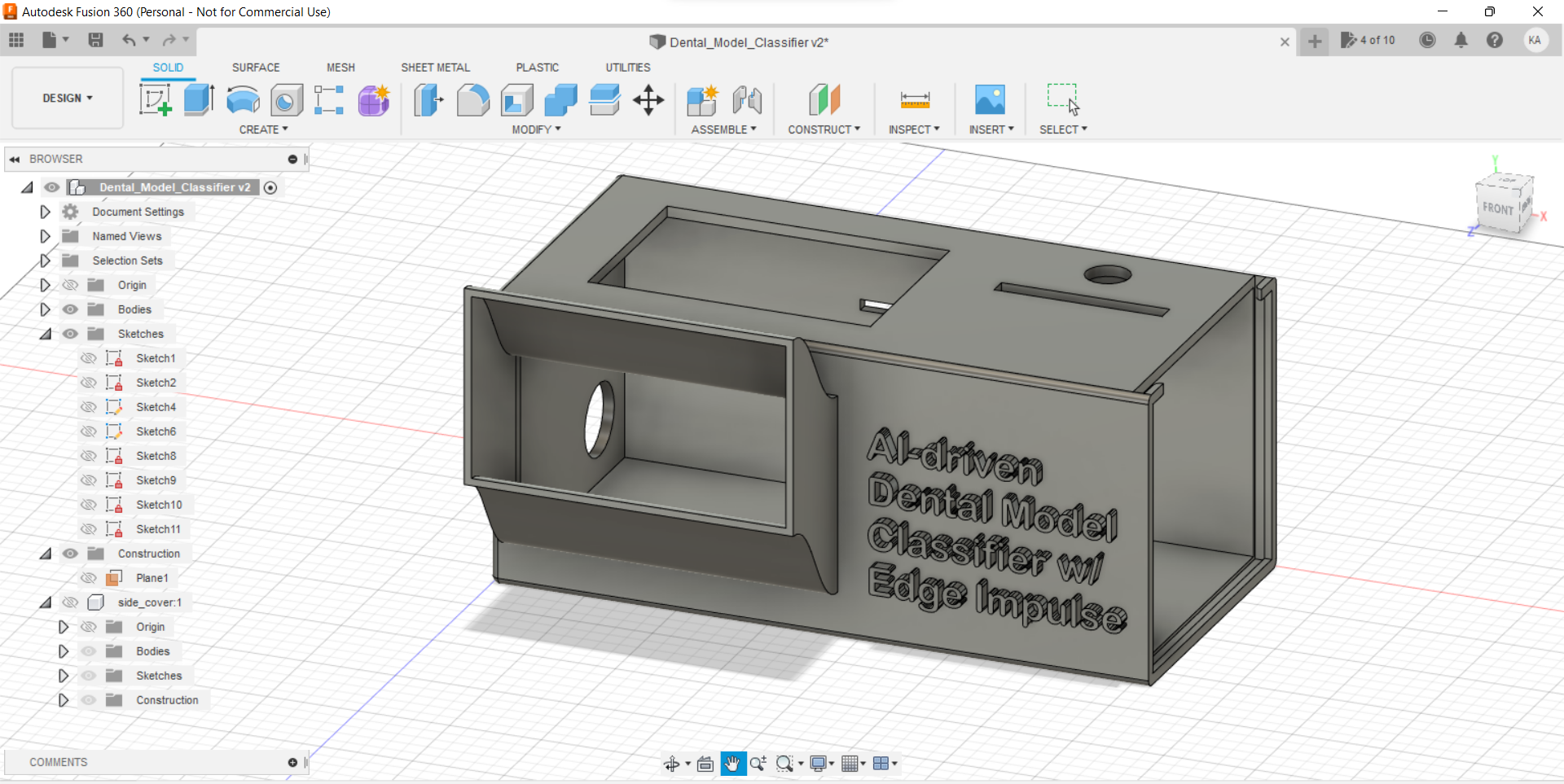1564x784 pixels.
Task: Select the Shell tool
Action: tap(516, 100)
